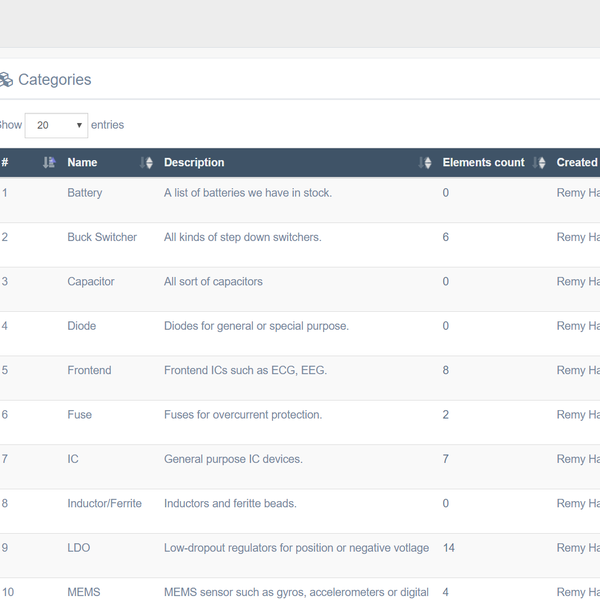Open the IC category

coord(73,459)
